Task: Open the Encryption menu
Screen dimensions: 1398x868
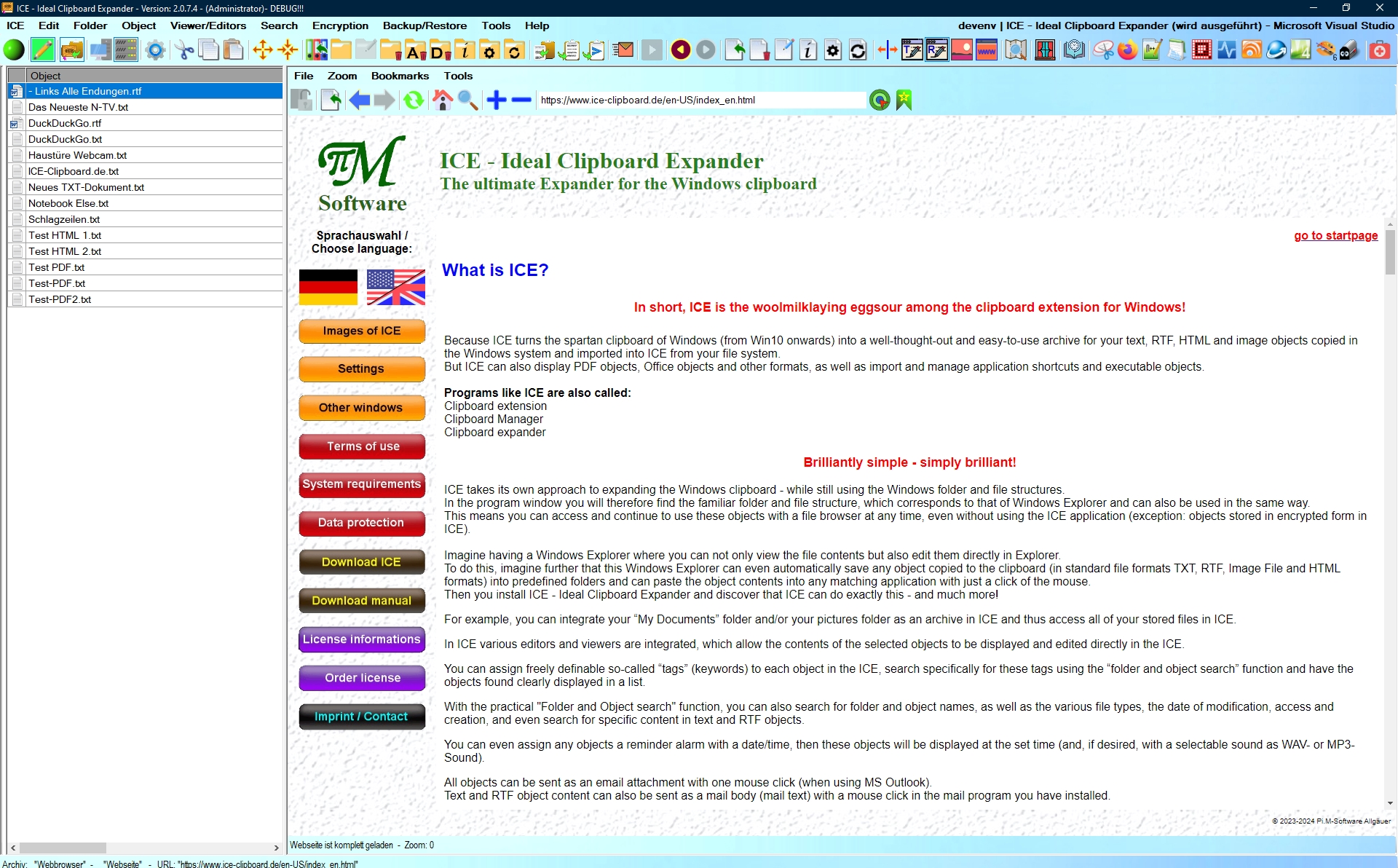Action: pos(340,25)
